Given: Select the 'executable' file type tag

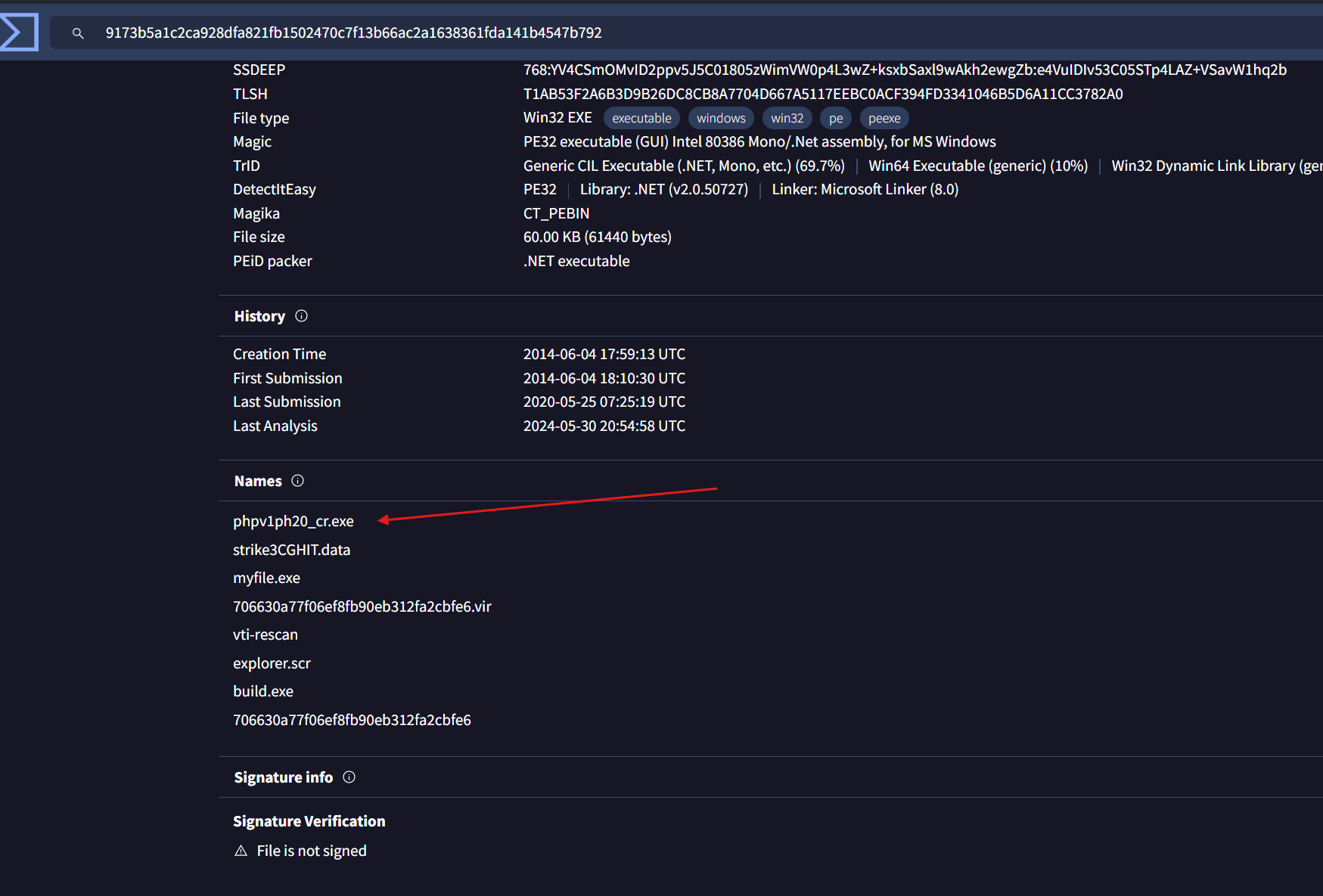Looking at the screenshot, I should 641,118.
